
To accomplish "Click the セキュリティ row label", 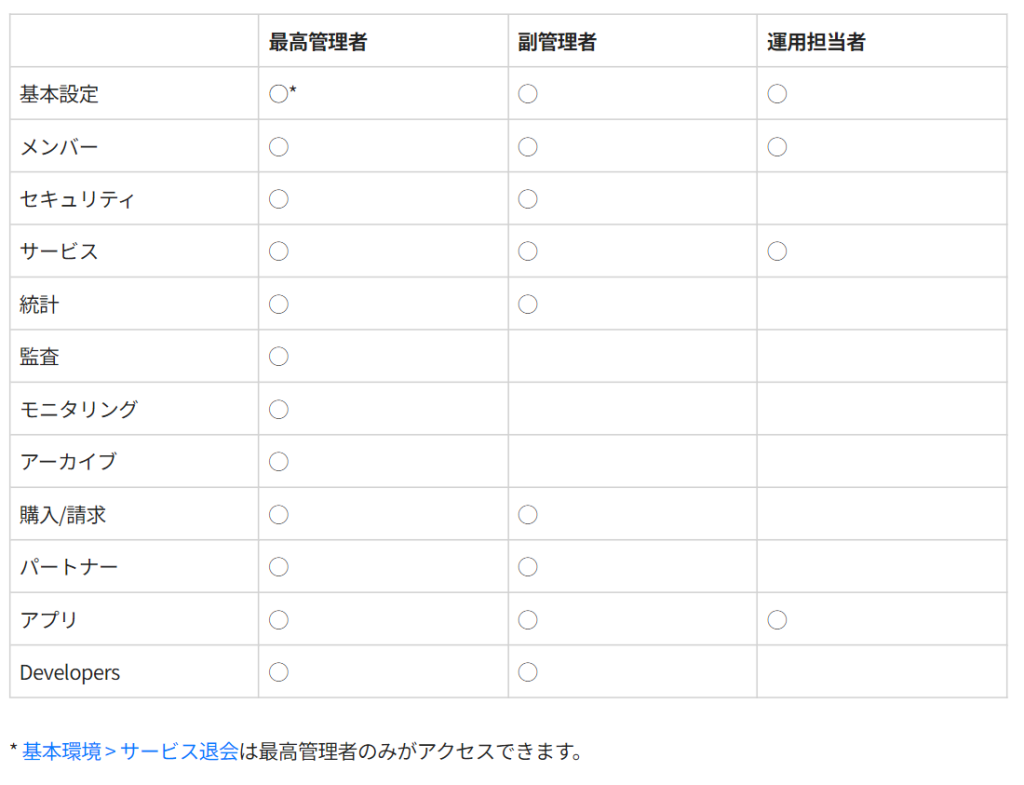I will pyautogui.click(x=77, y=199).
